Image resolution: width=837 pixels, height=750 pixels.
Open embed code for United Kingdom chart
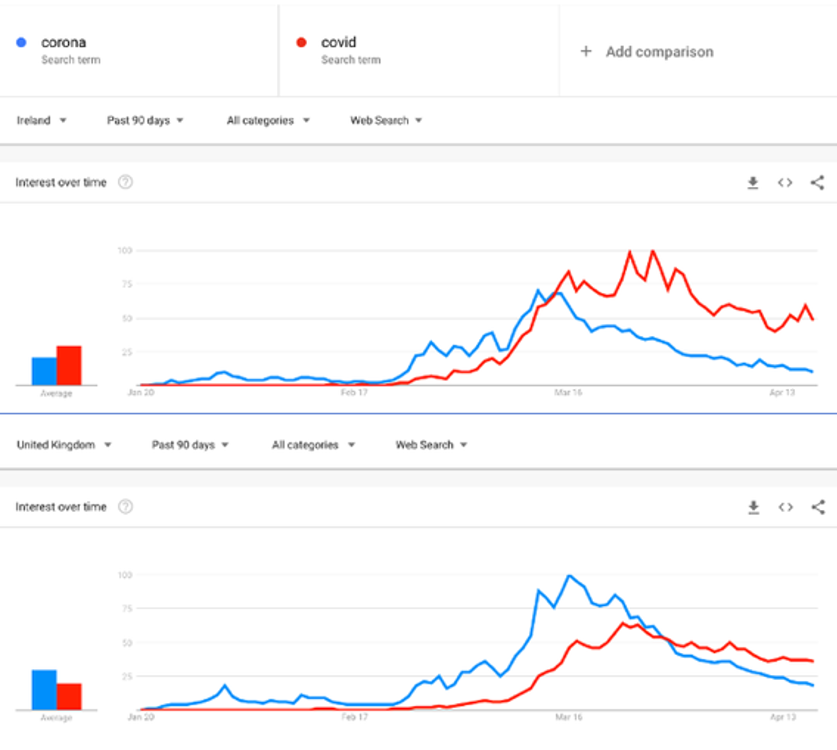(x=785, y=508)
